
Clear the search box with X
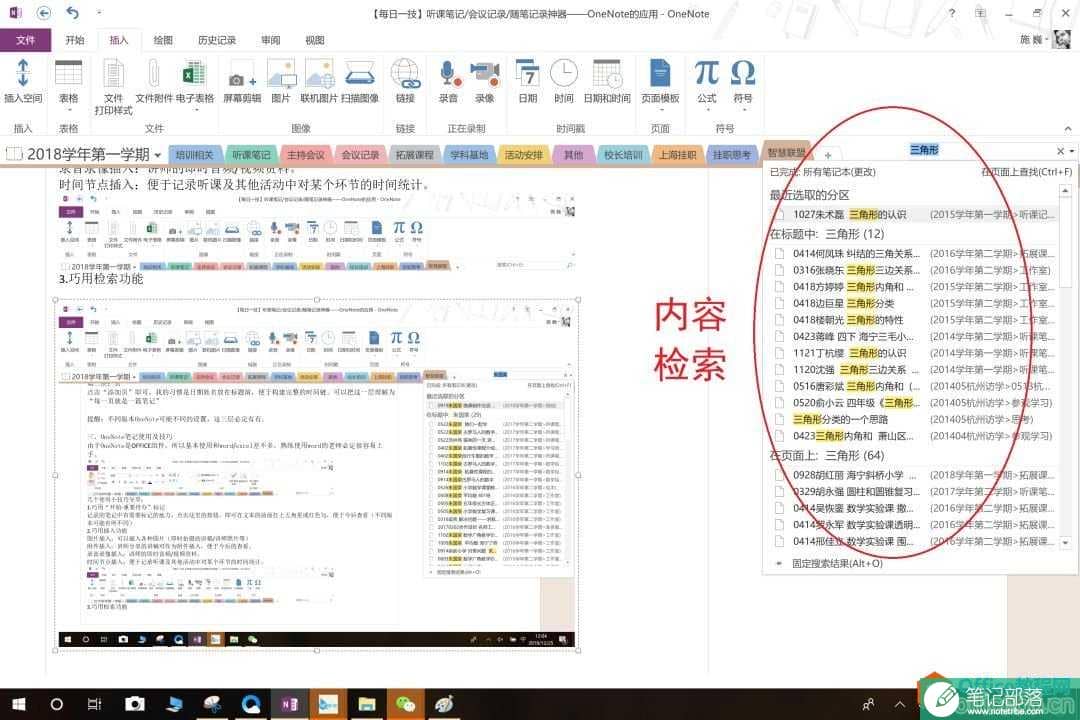pos(1060,151)
